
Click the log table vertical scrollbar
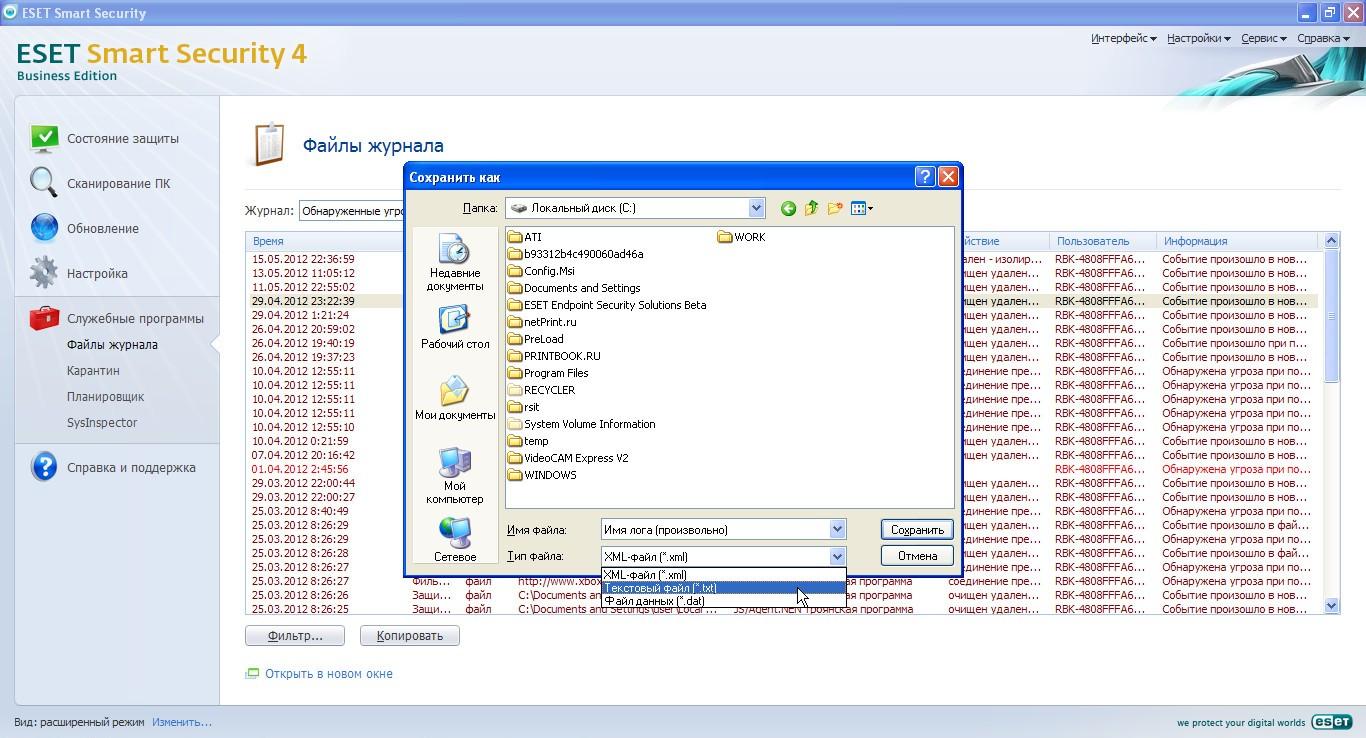(x=1331, y=423)
